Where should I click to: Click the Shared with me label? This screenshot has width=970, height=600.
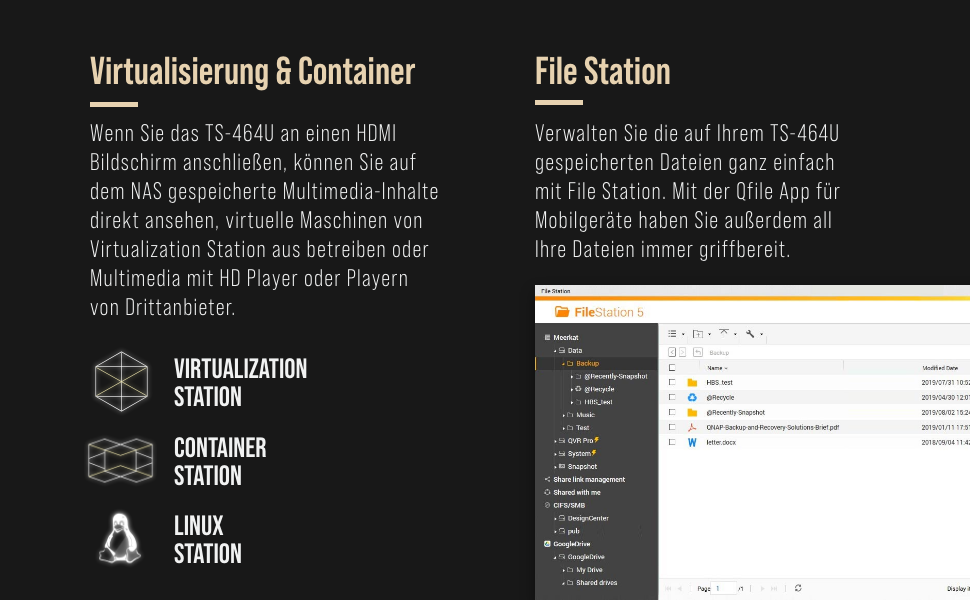pyautogui.click(x=577, y=492)
